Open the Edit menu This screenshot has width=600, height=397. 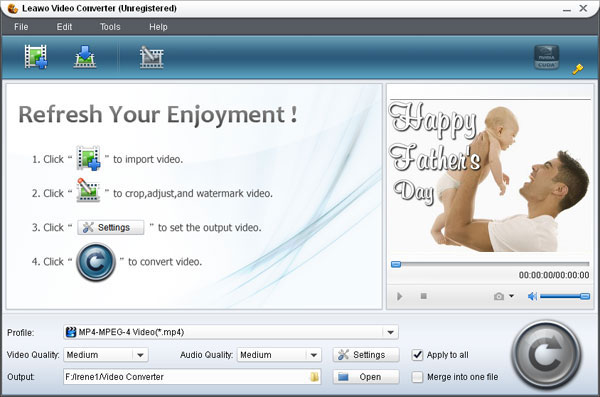tap(64, 27)
